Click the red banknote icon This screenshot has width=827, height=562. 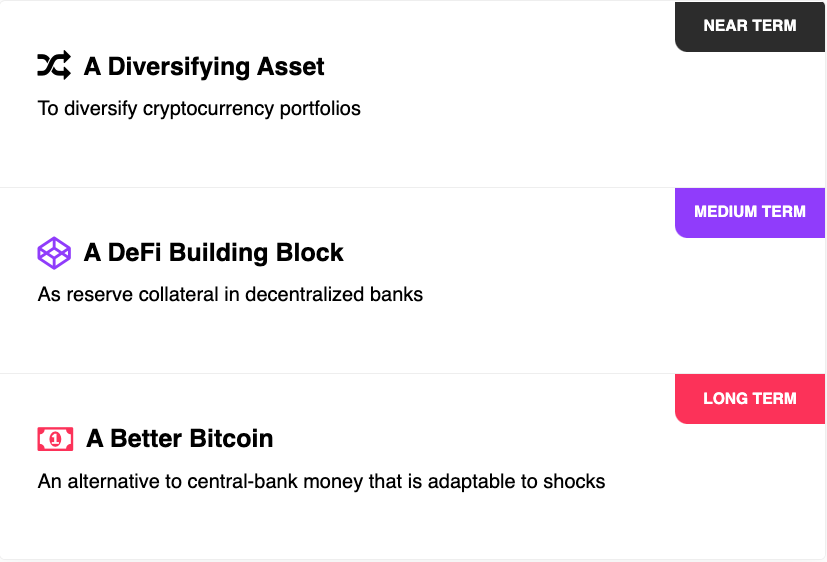[x=55, y=439]
